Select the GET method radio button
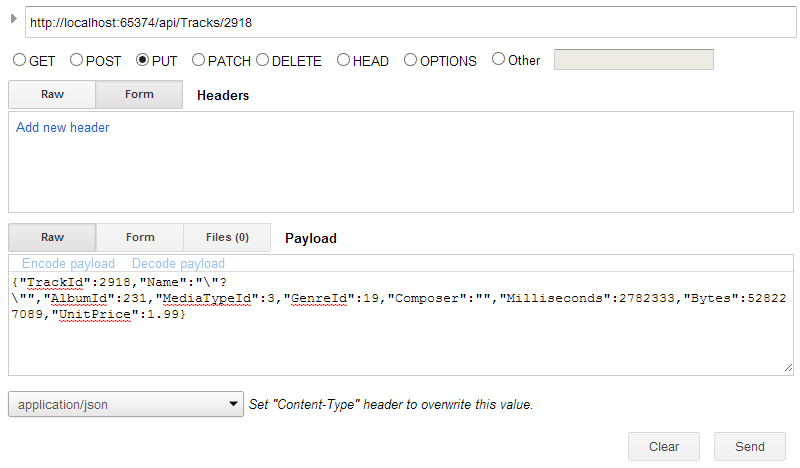 19,60
